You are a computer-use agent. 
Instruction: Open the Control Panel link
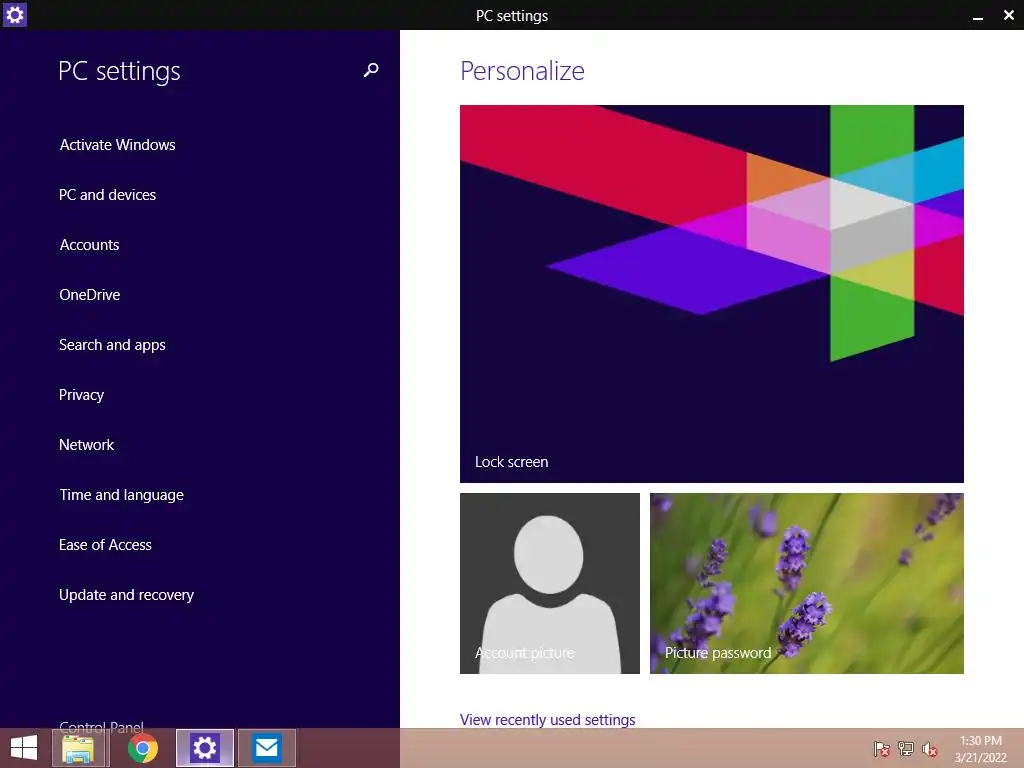click(x=101, y=727)
